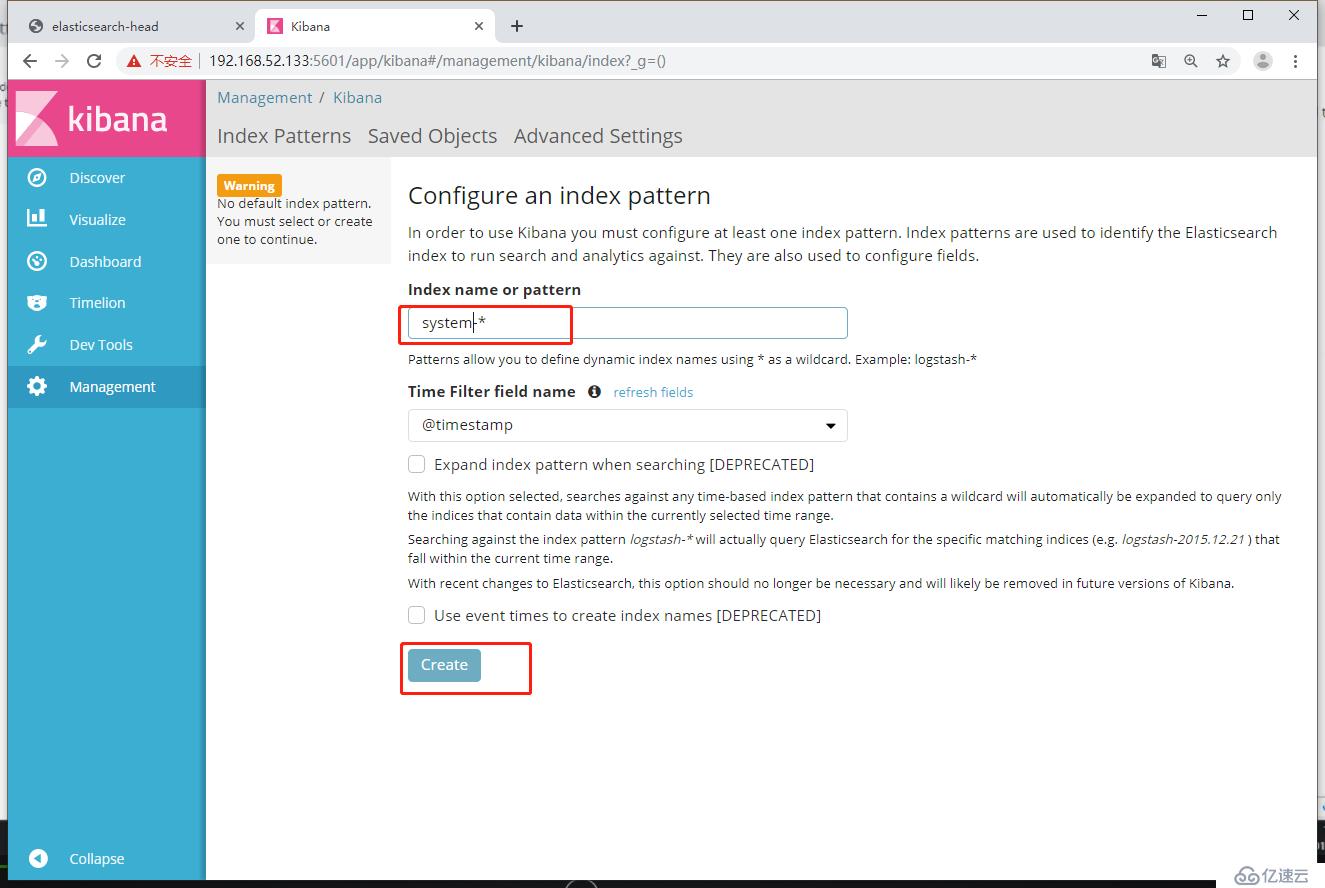Open Timelion mask icon
This screenshot has height=888, width=1325.
37,303
